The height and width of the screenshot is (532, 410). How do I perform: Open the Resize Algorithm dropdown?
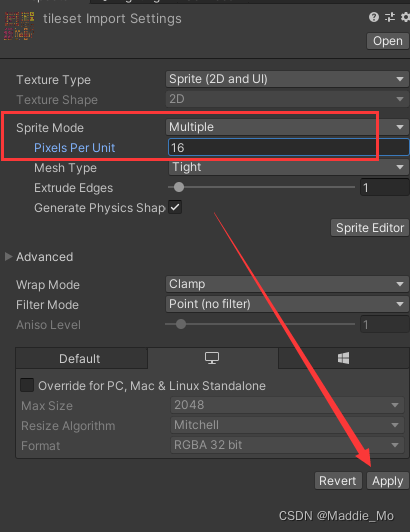[287, 425]
